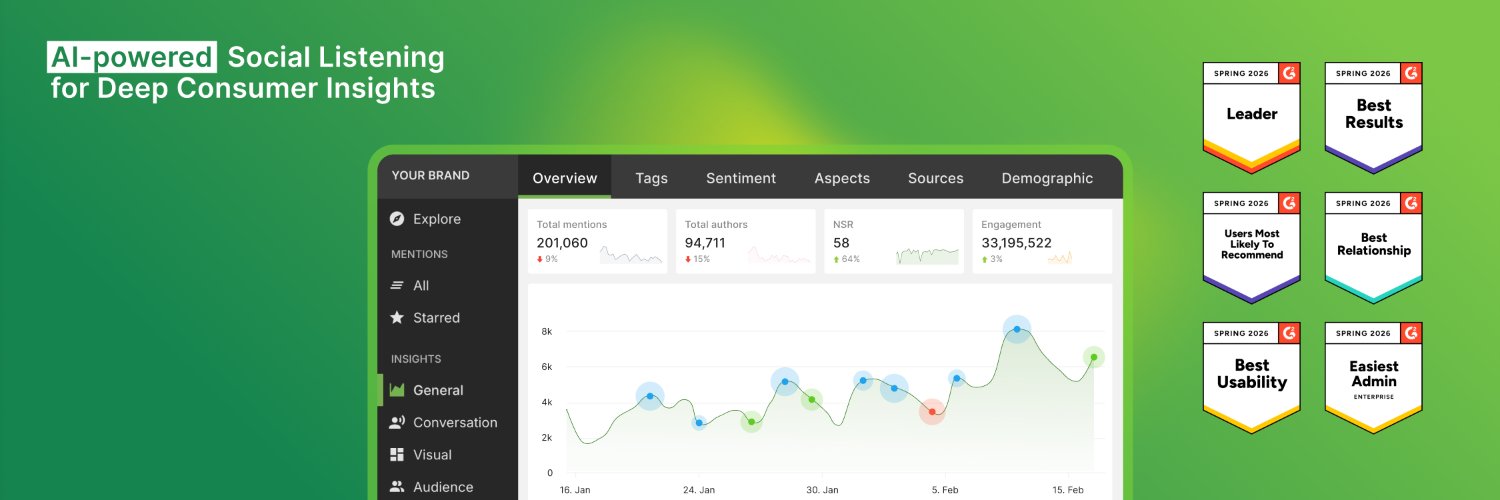Image resolution: width=1500 pixels, height=500 pixels.
Task: Click the G2 logo on Leader badge
Action: coord(1289,73)
